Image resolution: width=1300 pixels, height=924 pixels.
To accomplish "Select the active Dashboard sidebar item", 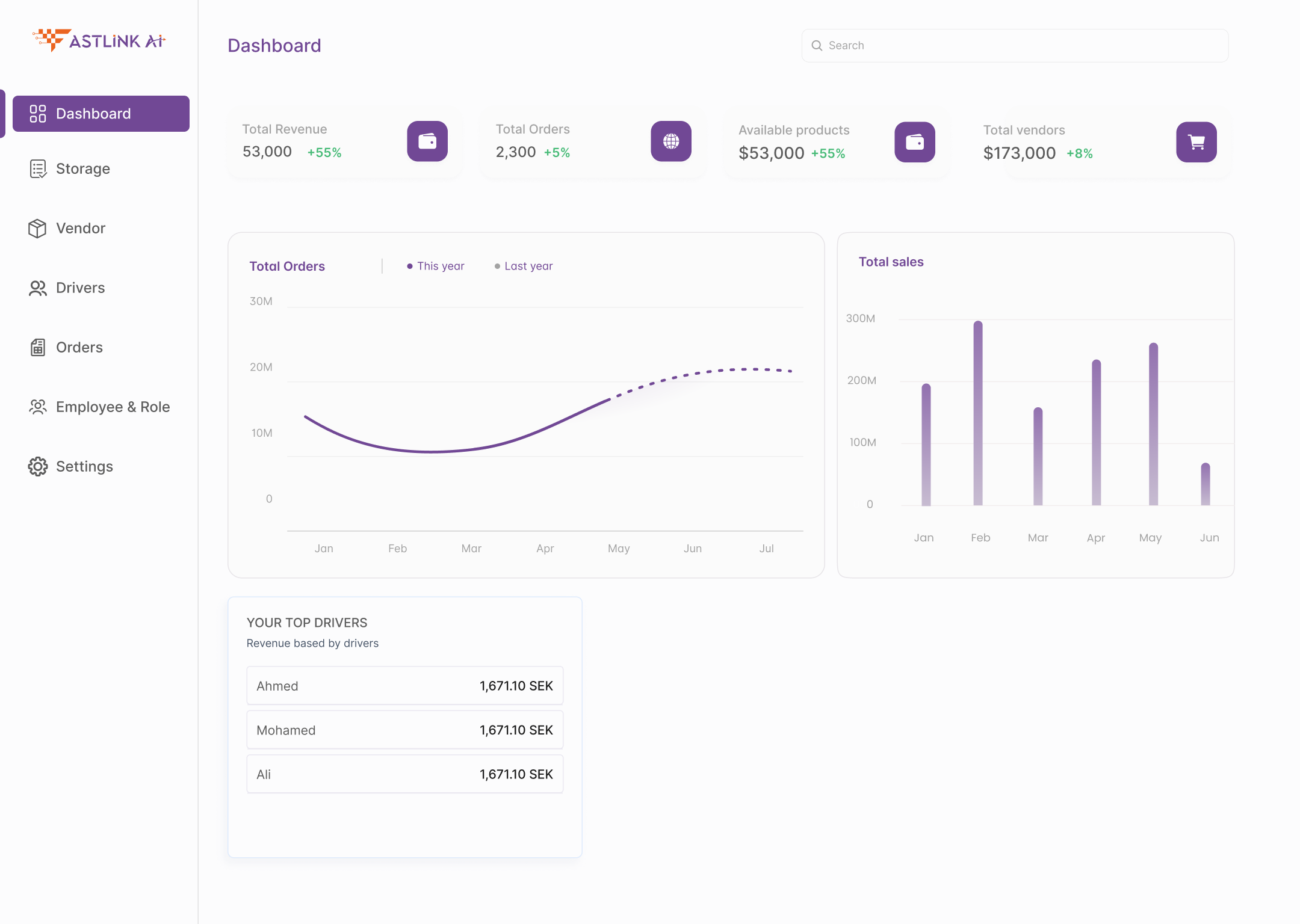I will coord(101,114).
